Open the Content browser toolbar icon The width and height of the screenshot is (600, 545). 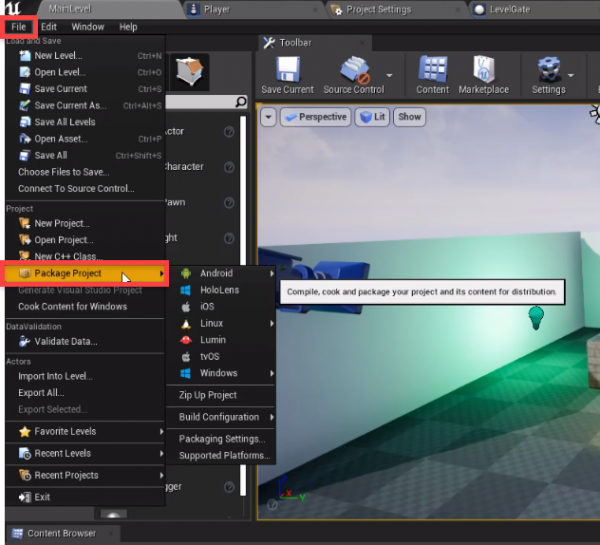[433, 69]
